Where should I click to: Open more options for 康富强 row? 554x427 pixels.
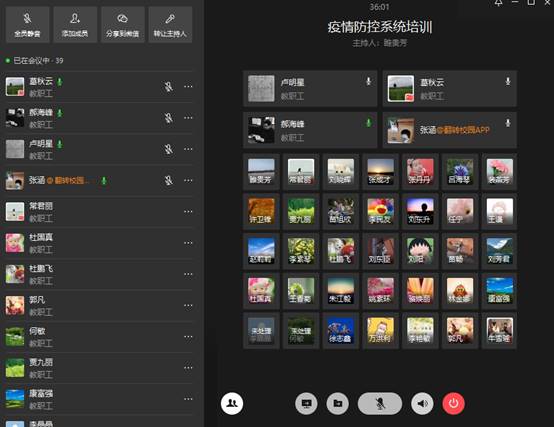[x=188, y=399]
